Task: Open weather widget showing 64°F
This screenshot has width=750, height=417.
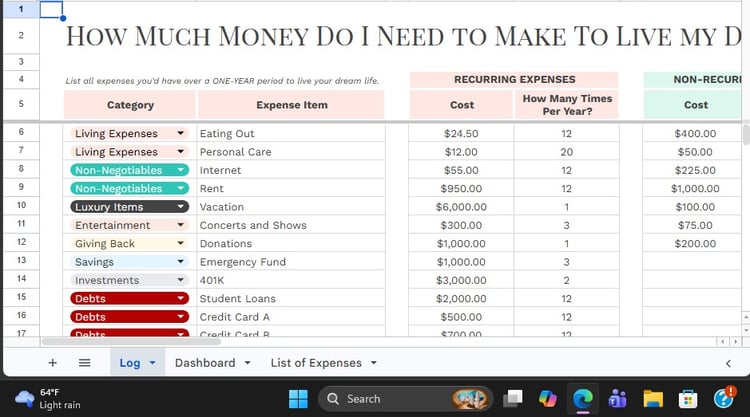Action: pos(48,398)
